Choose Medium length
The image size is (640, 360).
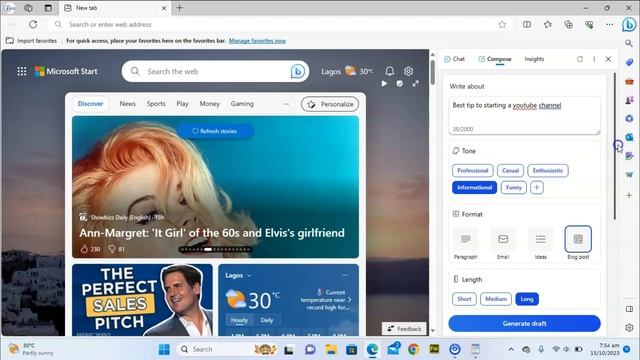pyautogui.click(x=496, y=299)
